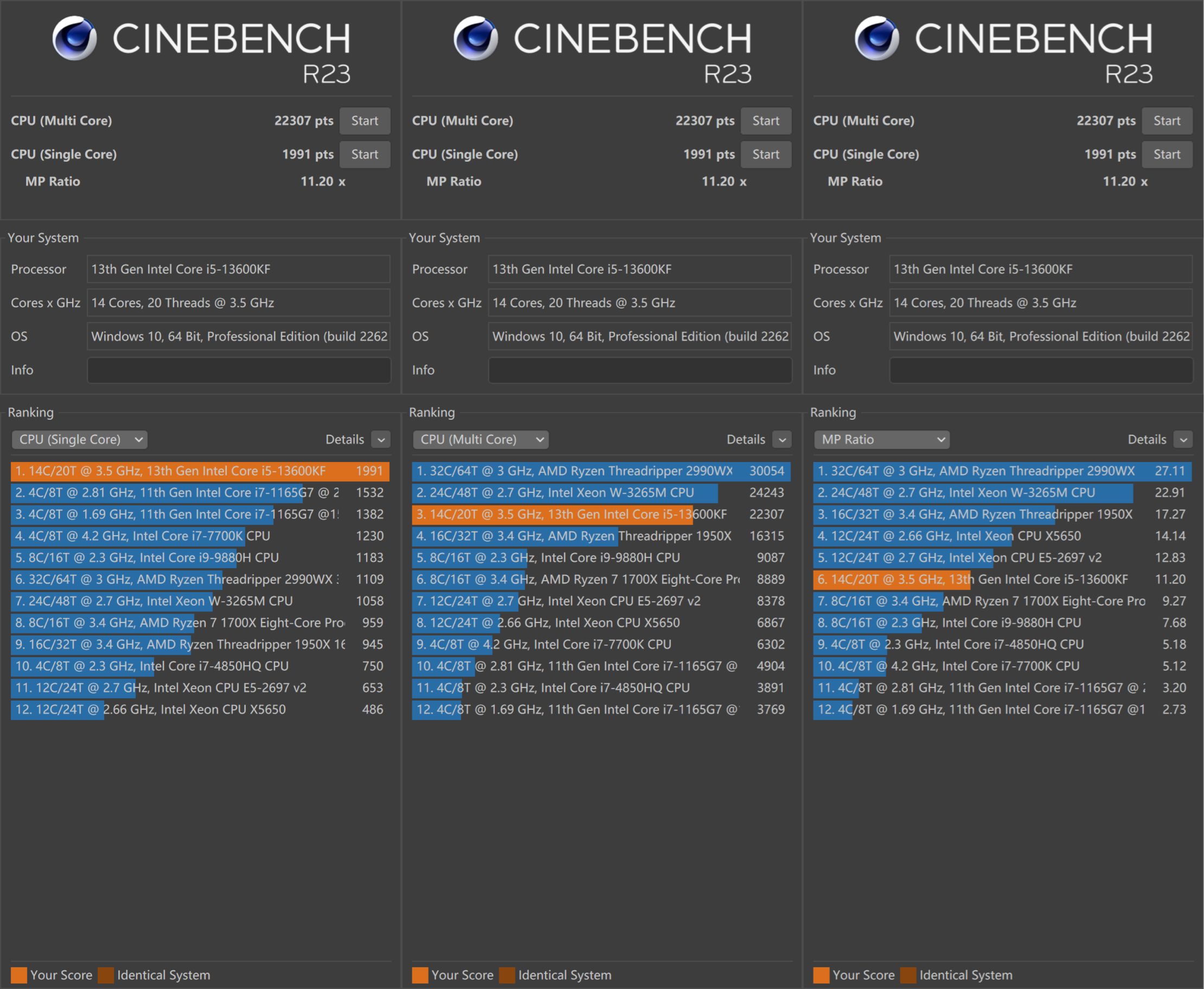The width and height of the screenshot is (1204, 989).
Task: Select i9-9880H row with ratio 7.68
Action: tap(1002, 622)
